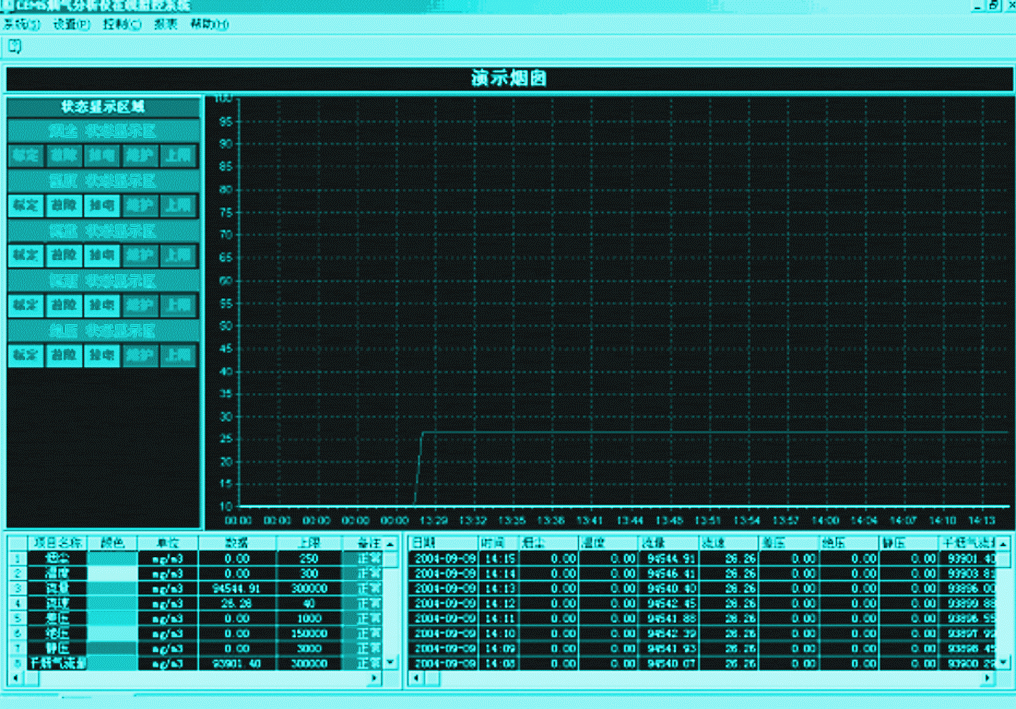This screenshot has width=1016, height=709.
Task: Click the lone toolbar icon below the menu bar
Action: tap(14, 47)
